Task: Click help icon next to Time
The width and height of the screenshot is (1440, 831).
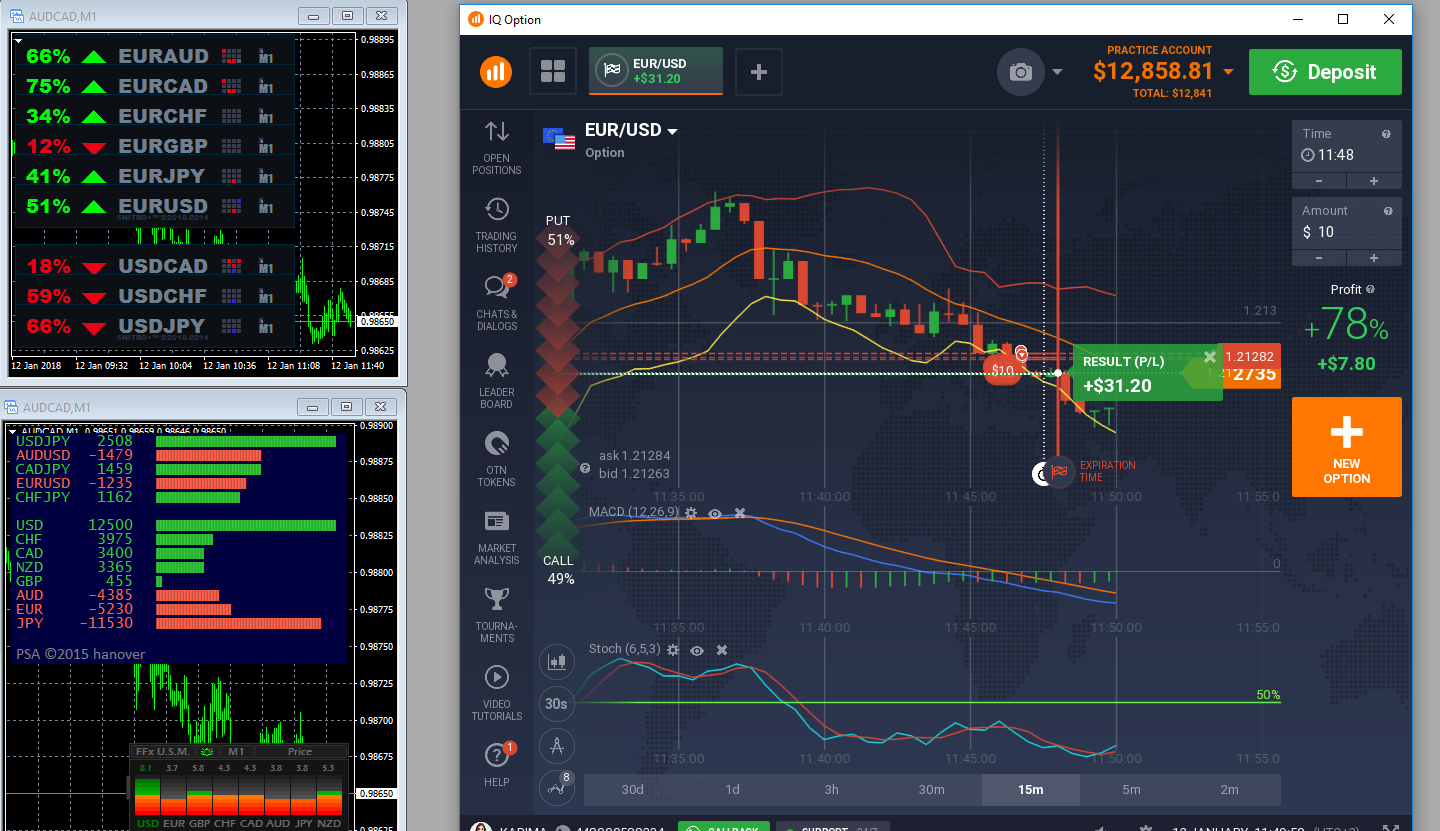Action: pyautogui.click(x=1386, y=134)
